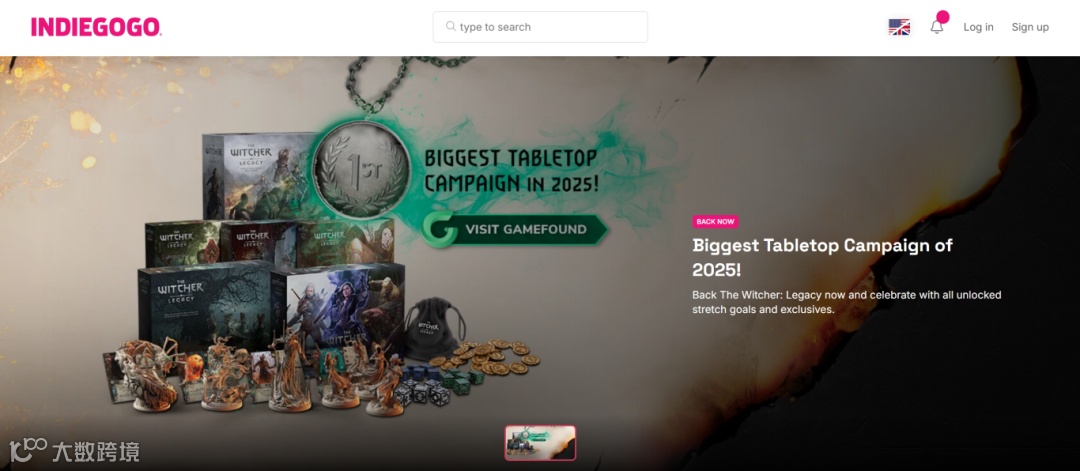
Task: Click the pink notification badge dot
Action: pos(942,17)
